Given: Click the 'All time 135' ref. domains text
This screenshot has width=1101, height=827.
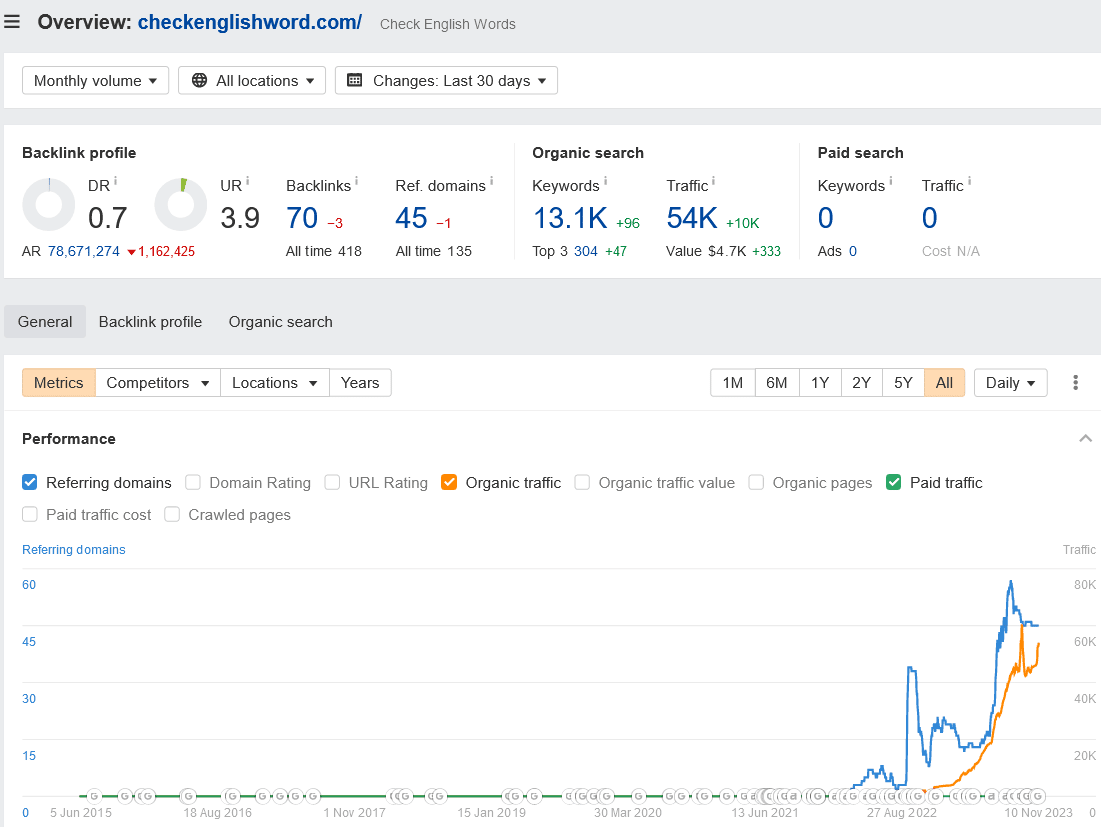Looking at the screenshot, I should click(434, 251).
